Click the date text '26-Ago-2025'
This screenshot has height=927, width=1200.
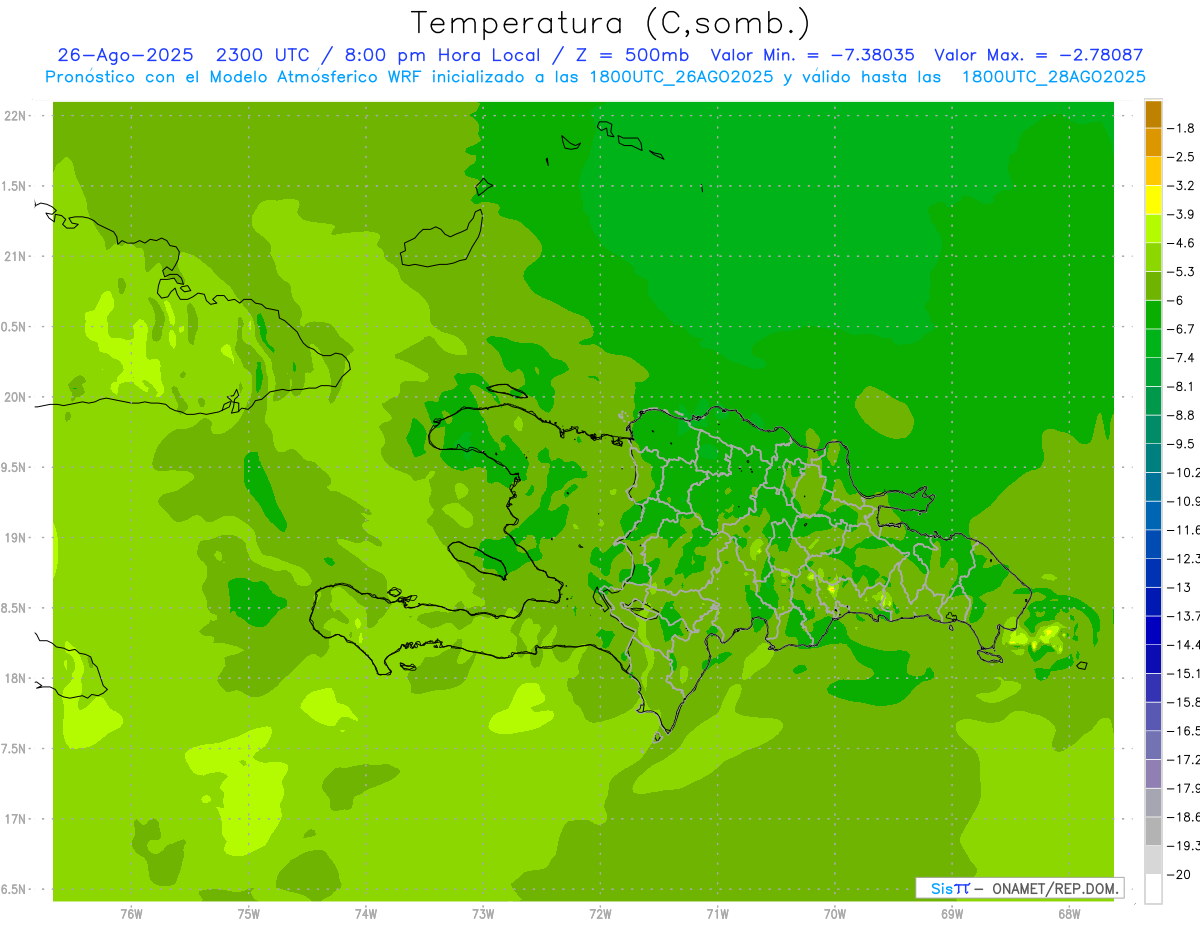123,55
